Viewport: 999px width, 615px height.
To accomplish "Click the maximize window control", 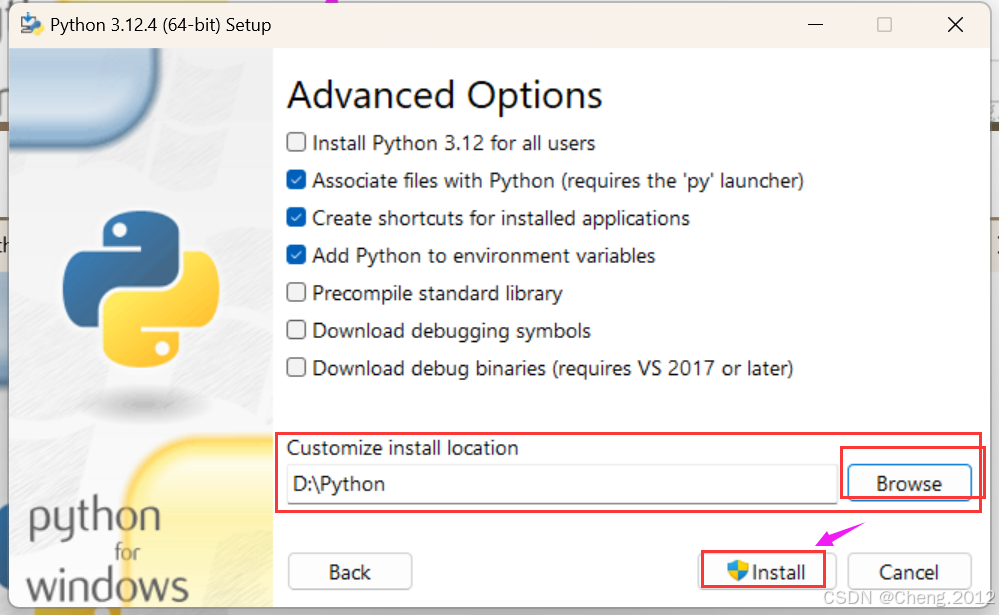I will point(884,24).
